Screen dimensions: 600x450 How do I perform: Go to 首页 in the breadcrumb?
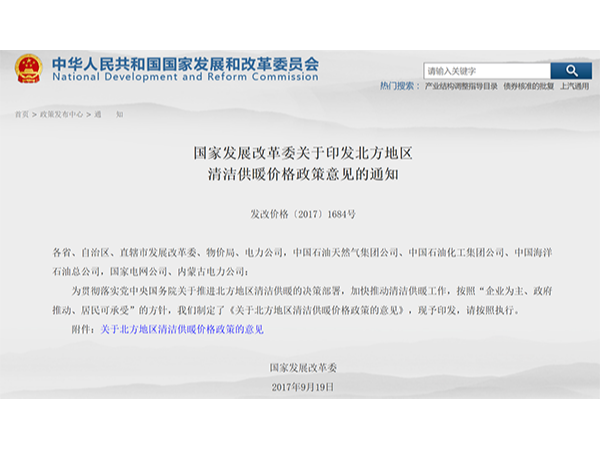click(21, 114)
